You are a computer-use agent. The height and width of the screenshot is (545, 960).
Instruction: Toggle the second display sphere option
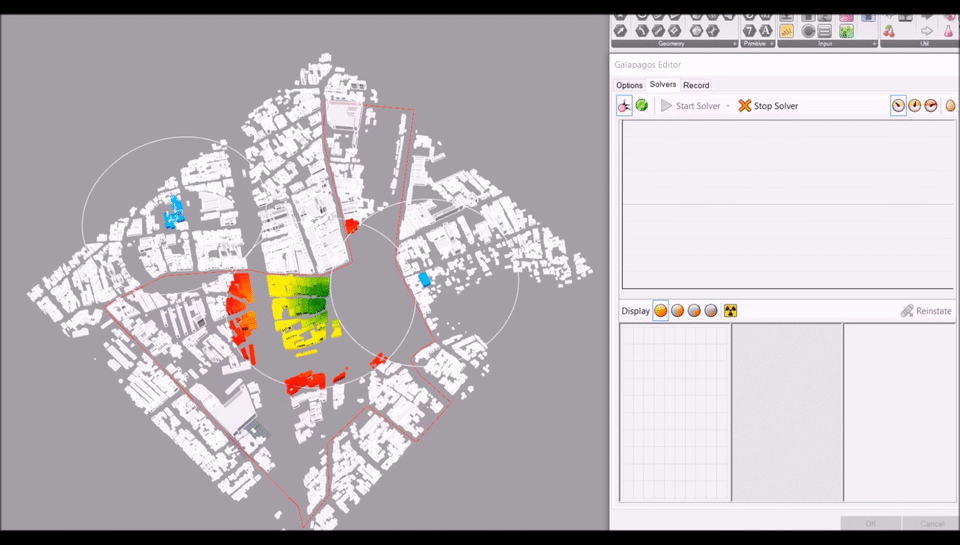click(x=677, y=311)
